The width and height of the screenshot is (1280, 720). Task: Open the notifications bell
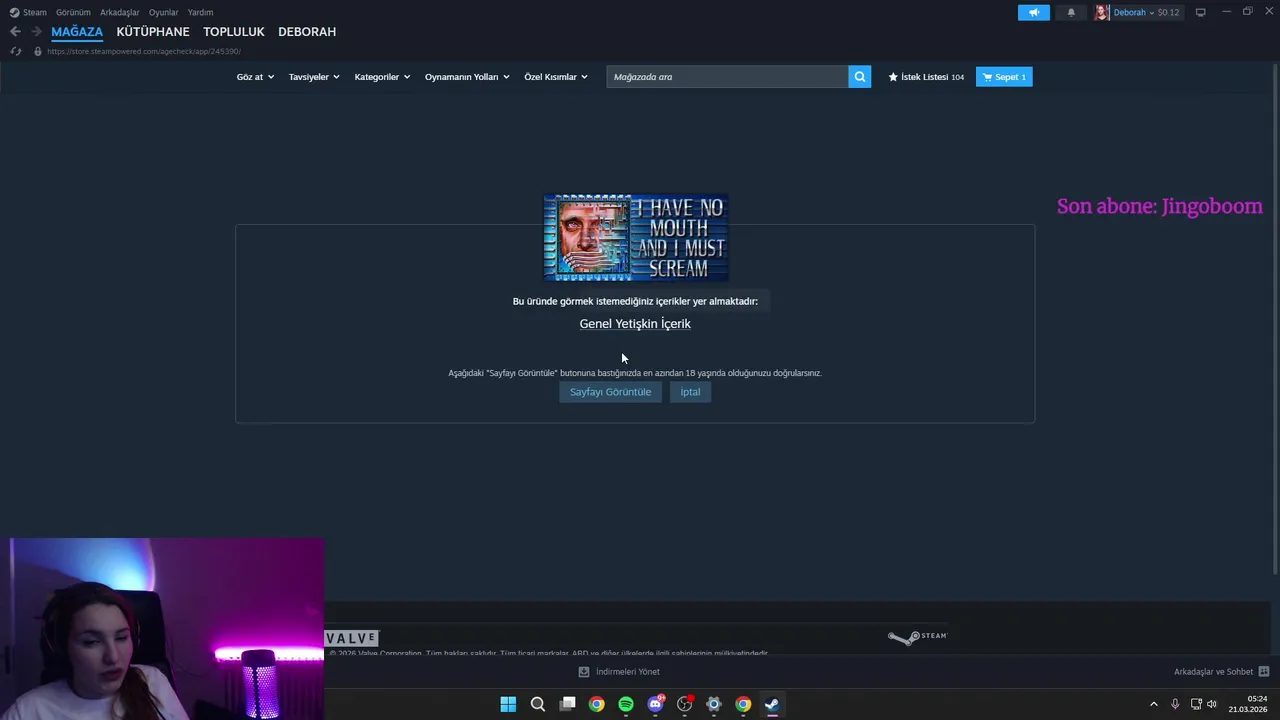click(x=1071, y=13)
